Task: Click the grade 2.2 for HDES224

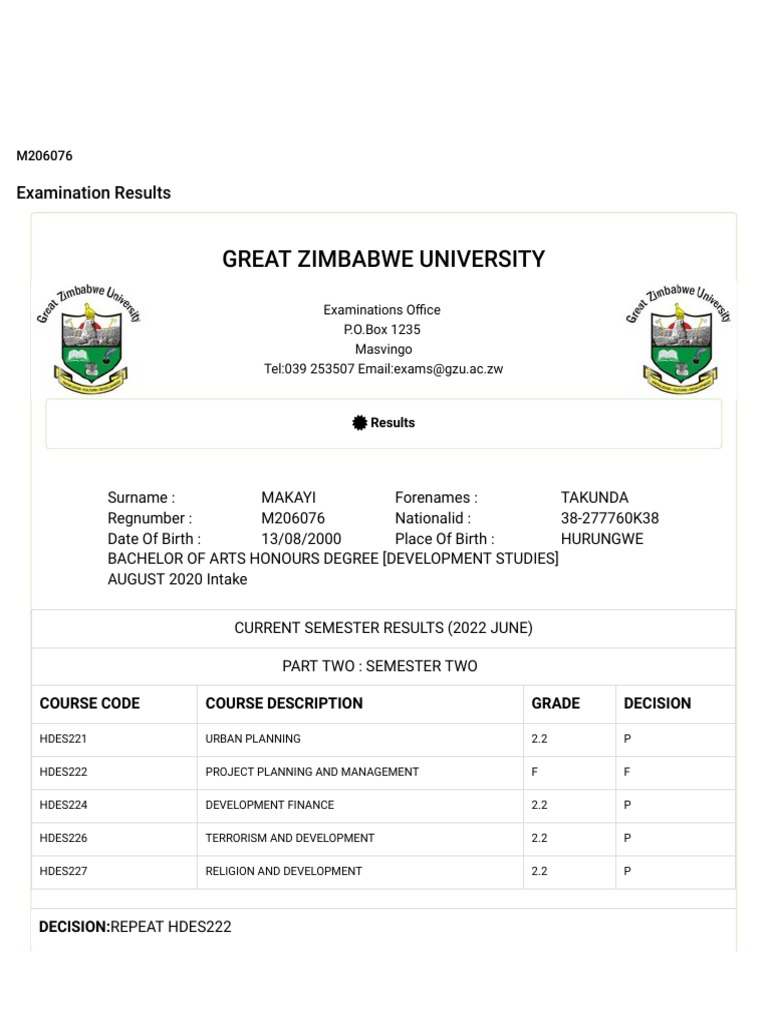Action: tap(539, 805)
